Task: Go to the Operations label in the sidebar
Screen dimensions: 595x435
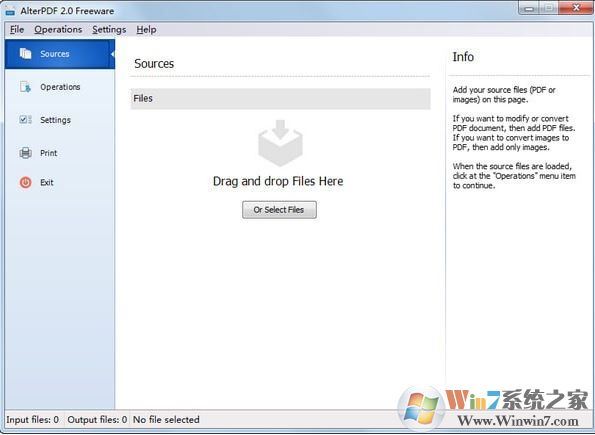Action: [x=60, y=87]
